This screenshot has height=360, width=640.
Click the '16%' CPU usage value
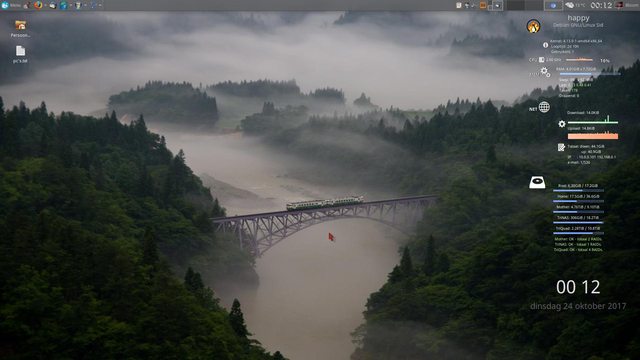605,60
